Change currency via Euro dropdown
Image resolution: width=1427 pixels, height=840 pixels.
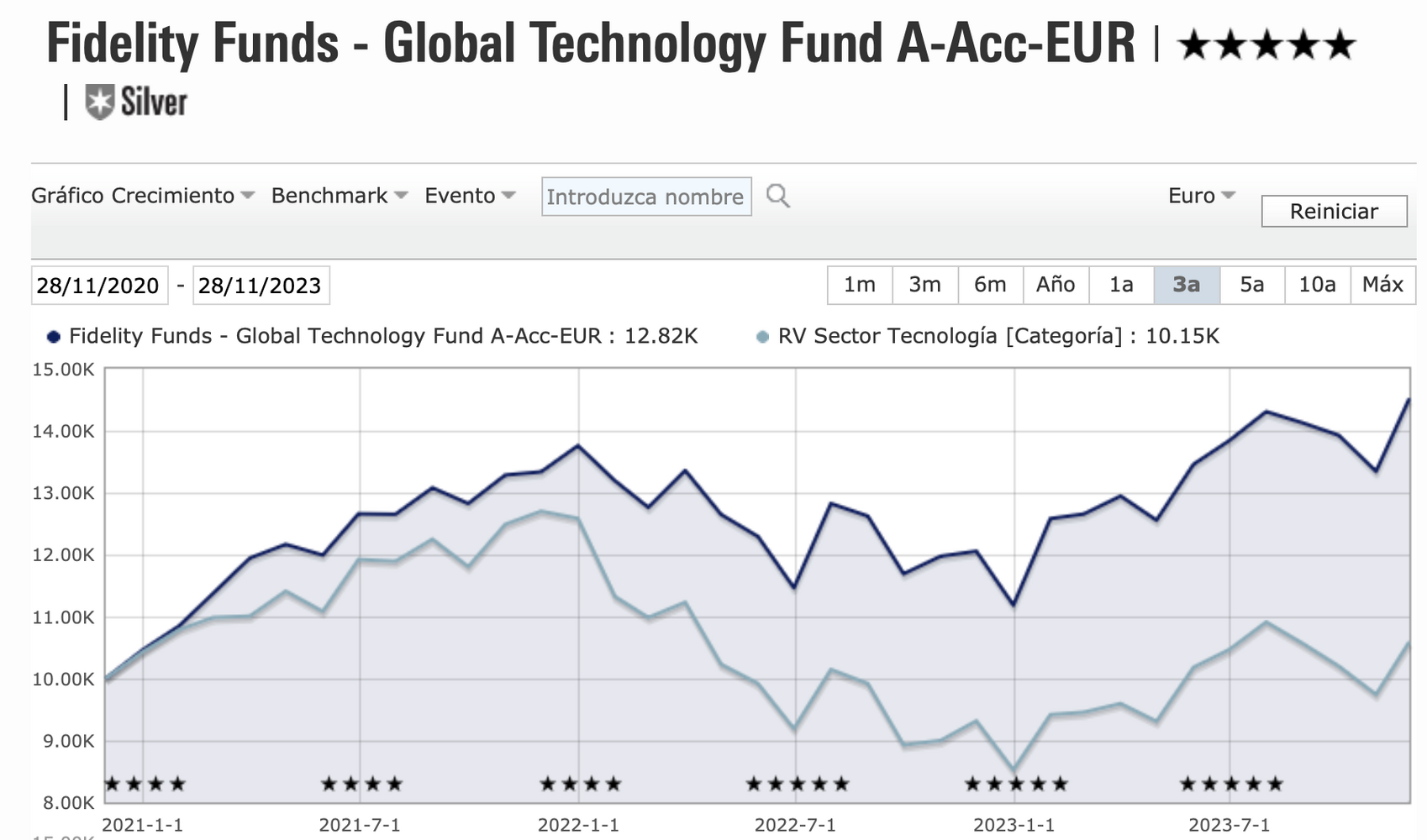[1201, 196]
